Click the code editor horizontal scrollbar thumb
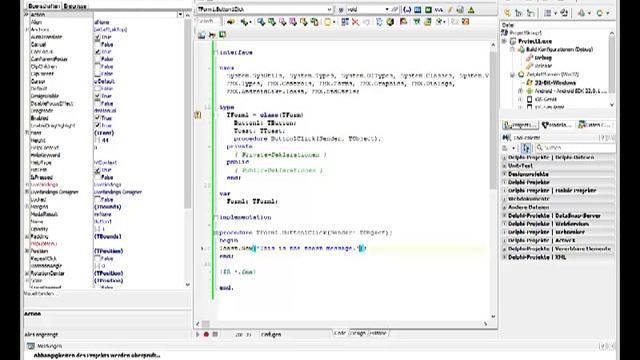 pos(206,324)
